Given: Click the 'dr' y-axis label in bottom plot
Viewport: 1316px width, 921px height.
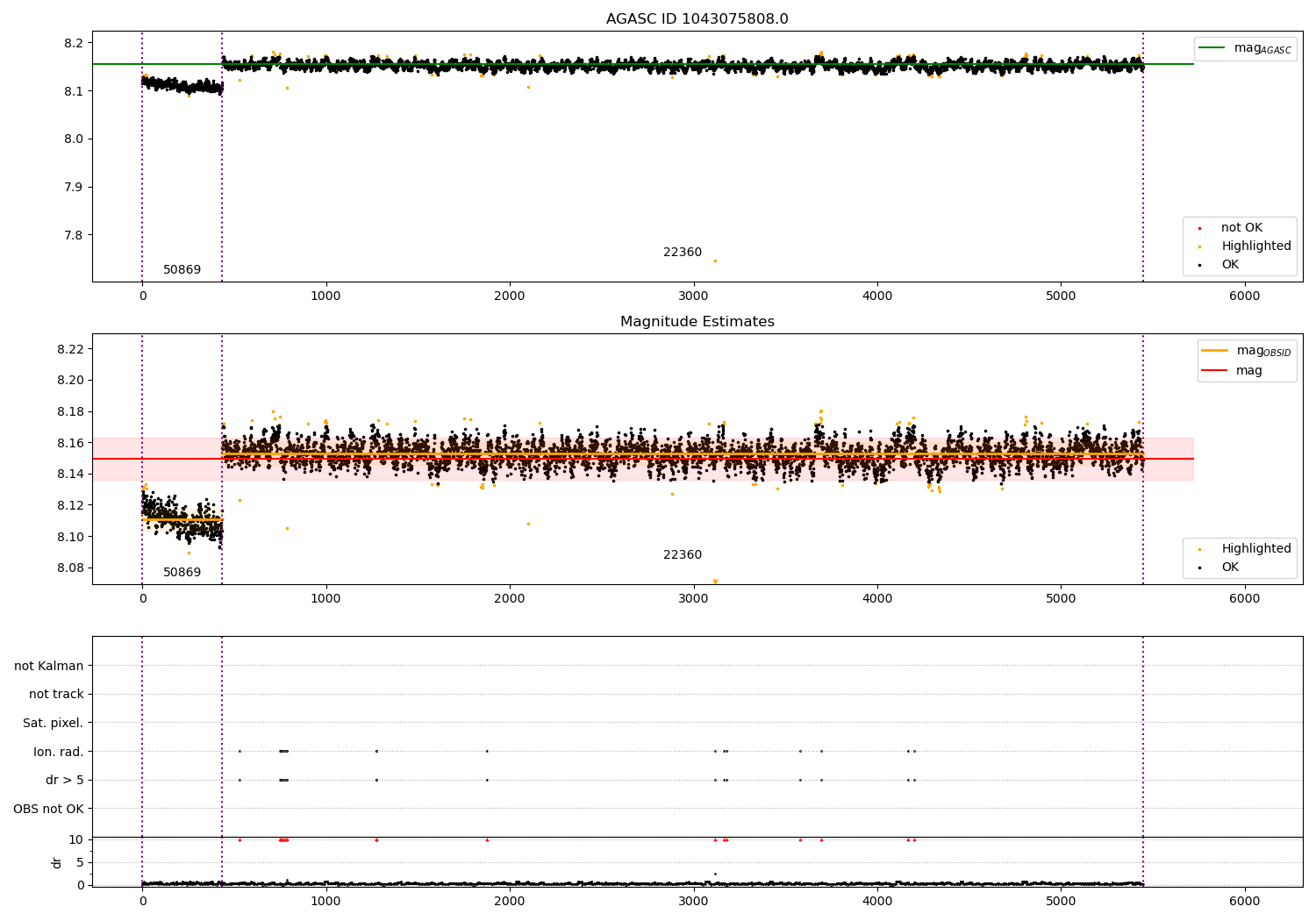Looking at the screenshot, I should pyautogui.click(x=57, y=862).
